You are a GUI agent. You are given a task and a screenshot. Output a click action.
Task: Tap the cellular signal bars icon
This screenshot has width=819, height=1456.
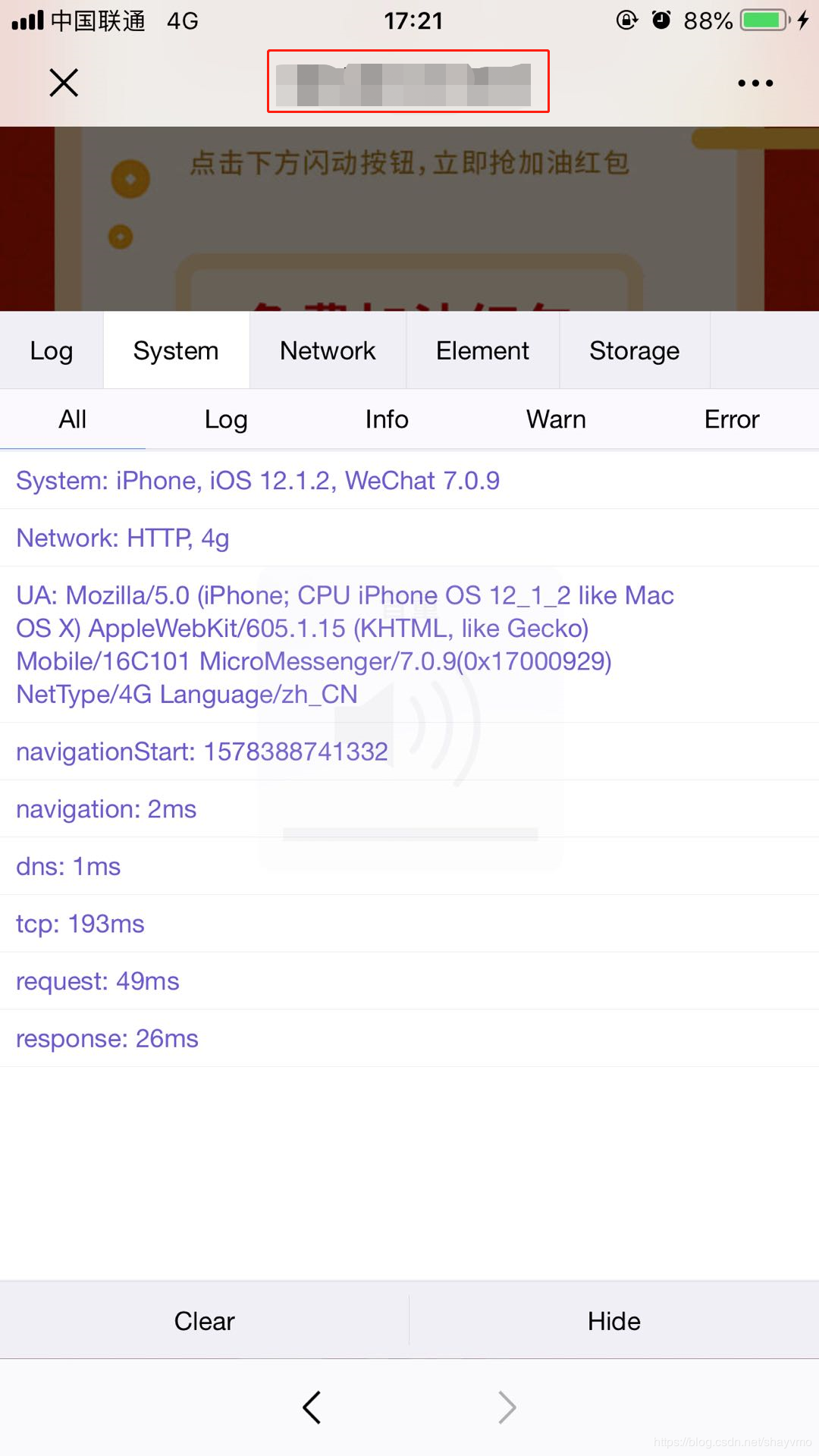27,20
